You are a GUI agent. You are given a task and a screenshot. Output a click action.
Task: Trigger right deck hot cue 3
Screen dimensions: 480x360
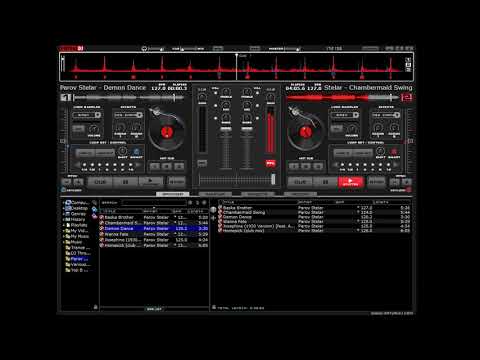point(318,166)
